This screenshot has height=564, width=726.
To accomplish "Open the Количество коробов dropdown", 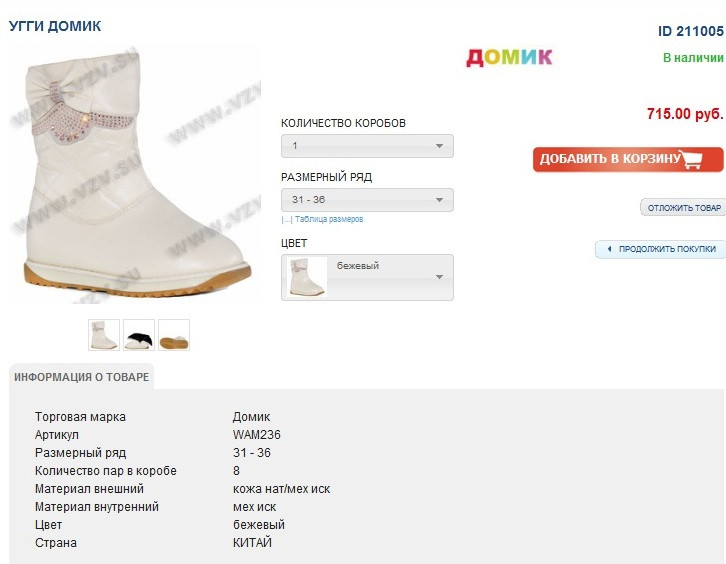I will (367, 146).
